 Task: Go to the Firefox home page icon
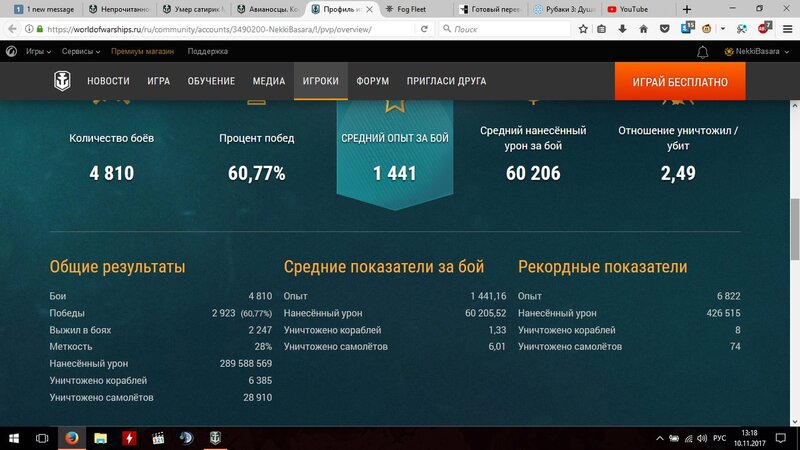pos(643,29)
